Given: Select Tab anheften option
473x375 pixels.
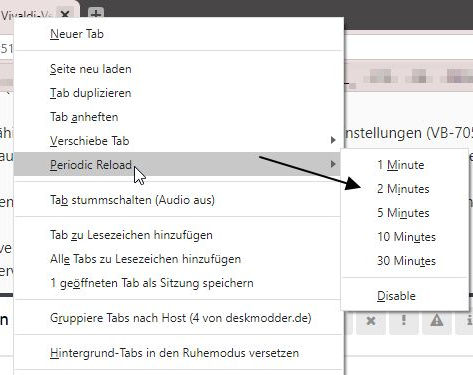Looking at the screenshot, I should [x=179, y=117].
